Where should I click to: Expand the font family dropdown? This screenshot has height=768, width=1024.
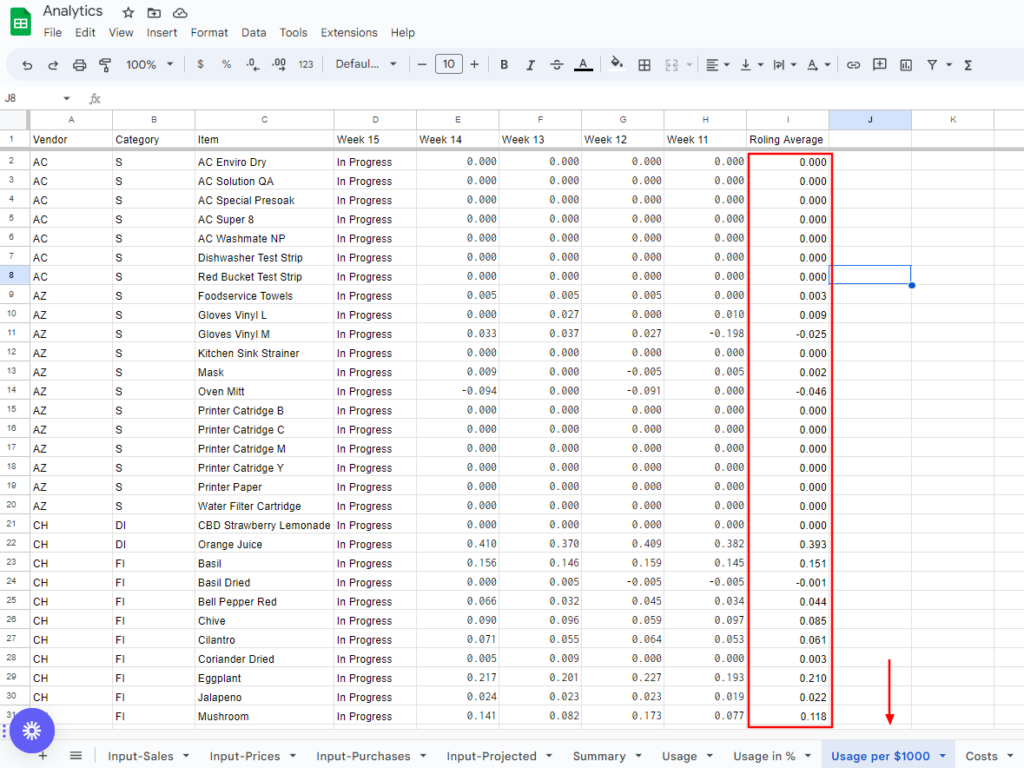coord(366,64)
